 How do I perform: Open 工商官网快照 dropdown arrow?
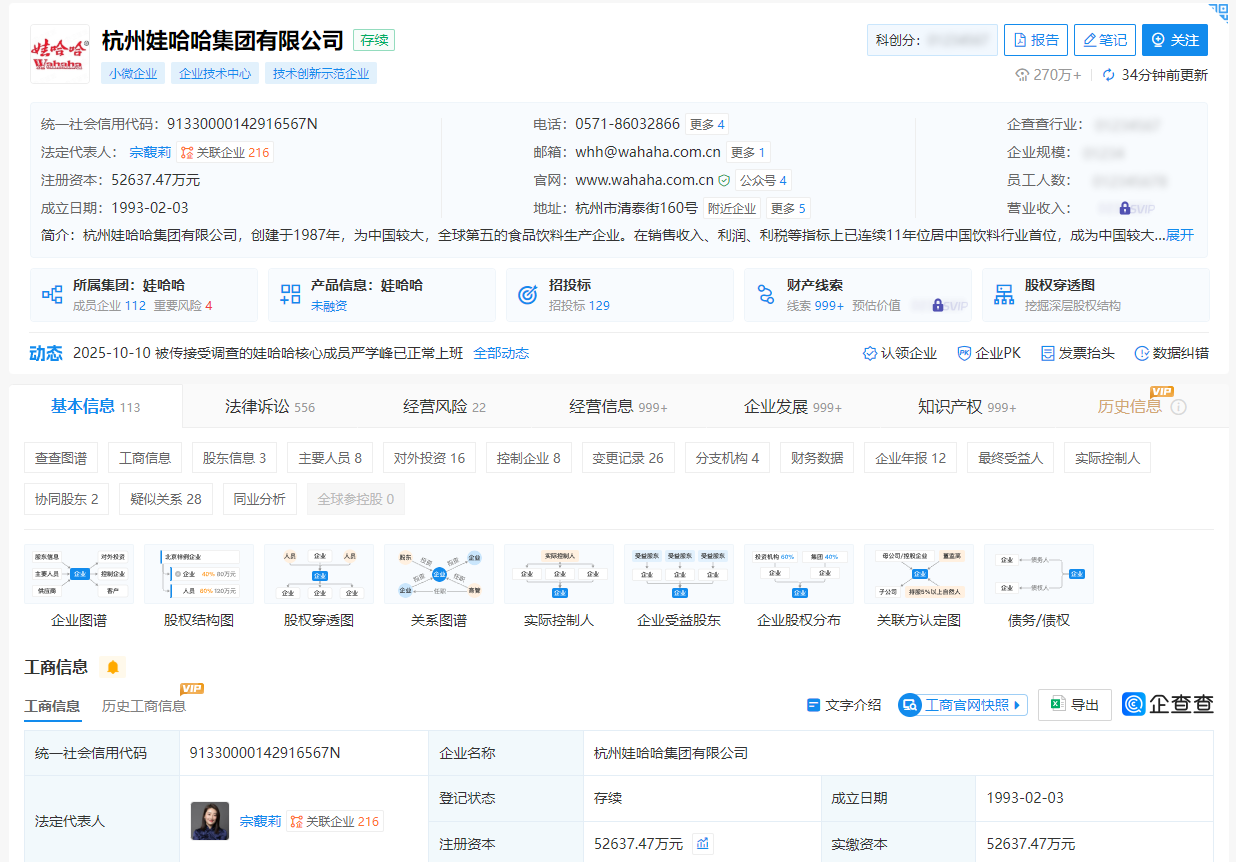coord(1018,705)
